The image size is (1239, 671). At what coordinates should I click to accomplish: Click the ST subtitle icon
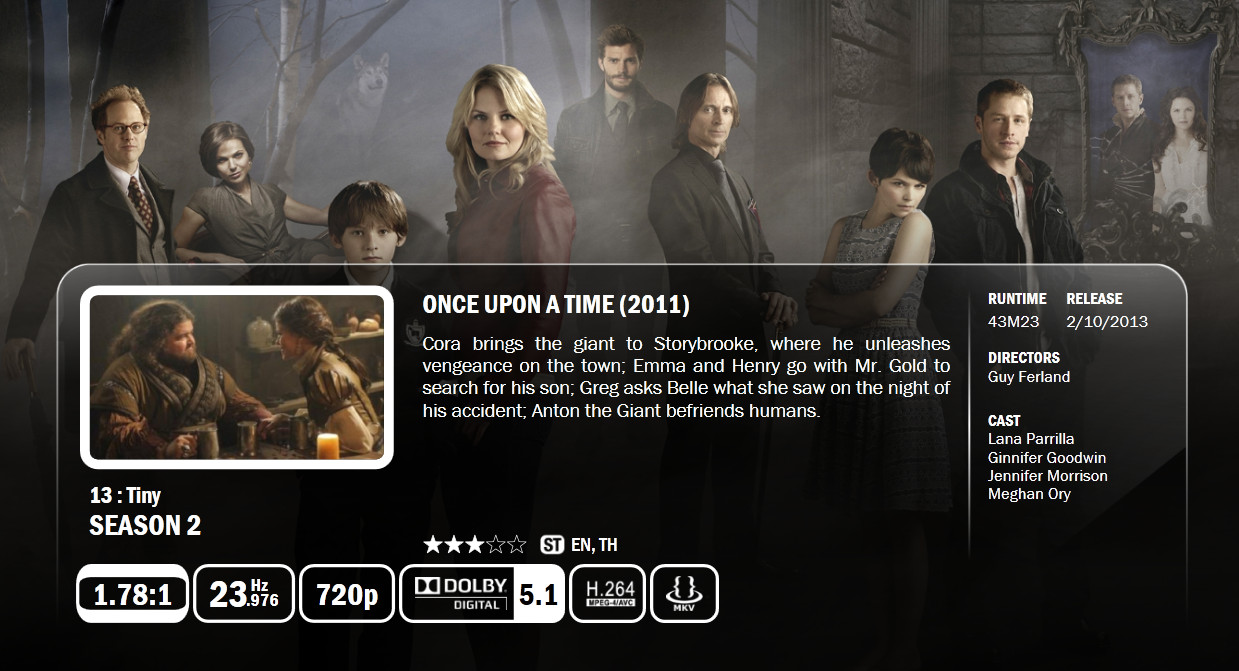[551, 545]
